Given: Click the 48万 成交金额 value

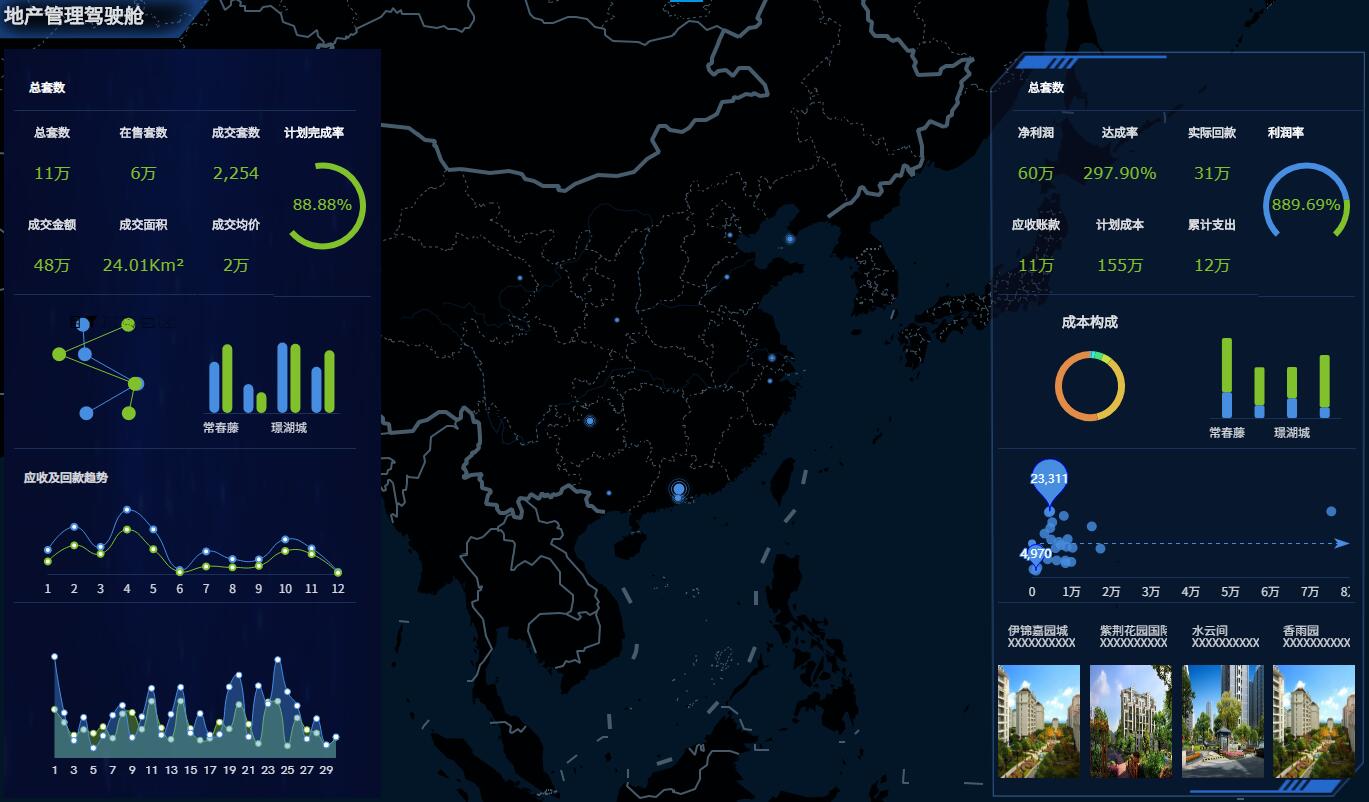Looking at the screenshot, I should 52,265.
